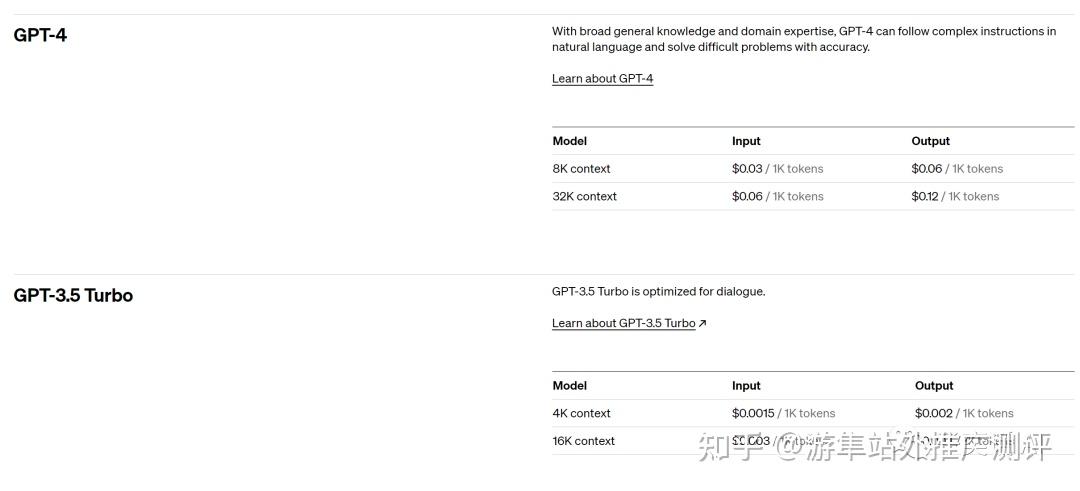Click the Output column header in GPT-3.5 Turbo table
This screenshot has height=491, width=1080.
pos(934,386)
